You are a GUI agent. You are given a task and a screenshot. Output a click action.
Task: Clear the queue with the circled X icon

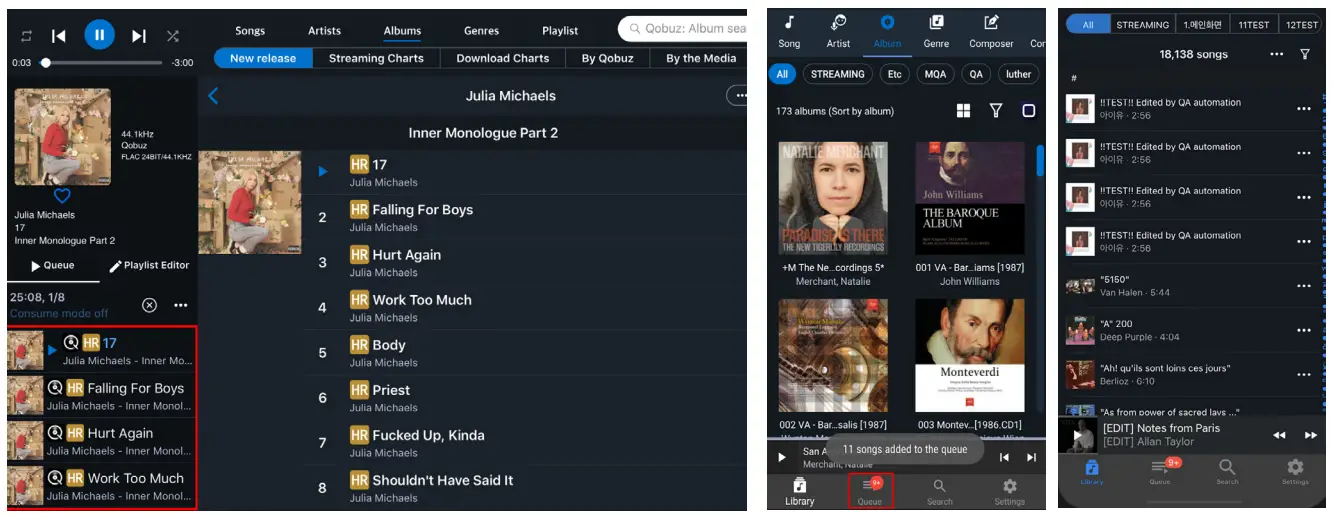point(149,305)
